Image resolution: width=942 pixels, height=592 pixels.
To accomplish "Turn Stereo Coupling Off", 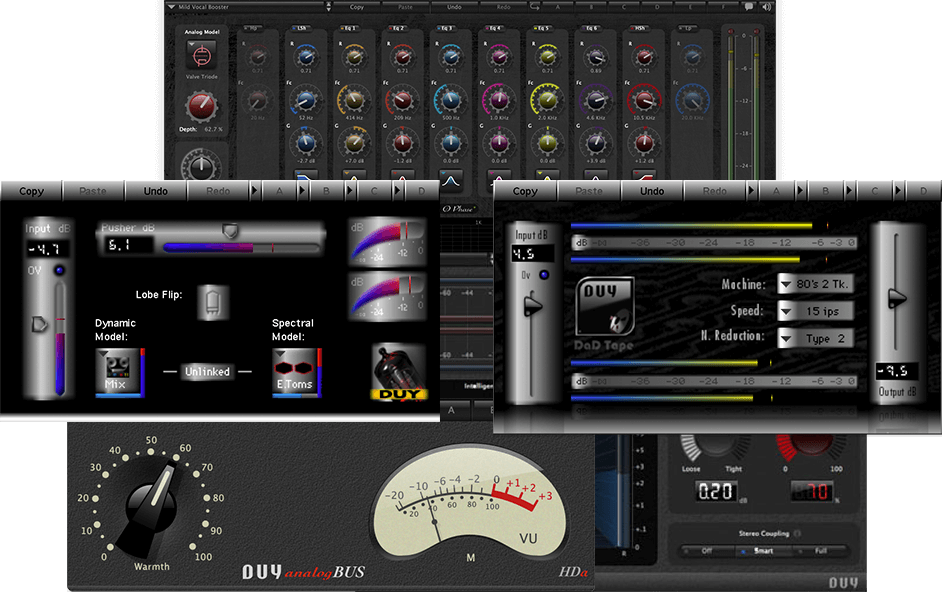I will [705, 549].
